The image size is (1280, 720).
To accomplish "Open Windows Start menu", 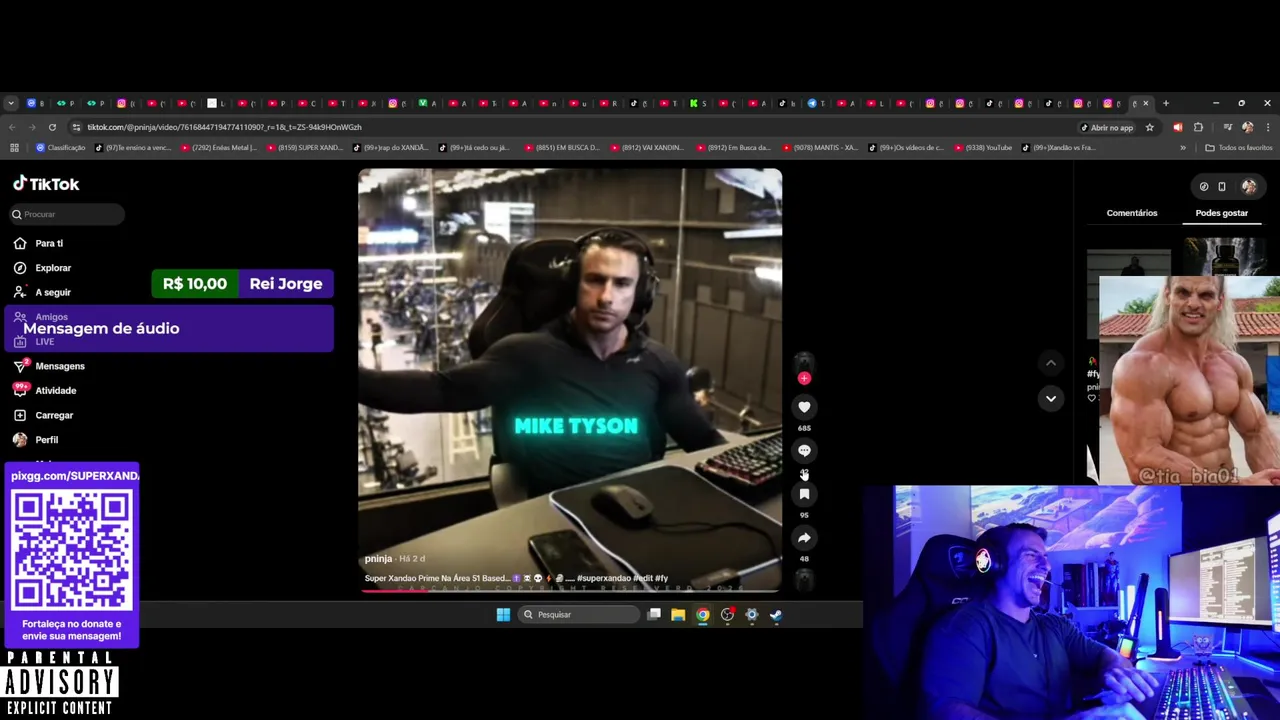I will (503, 615).
